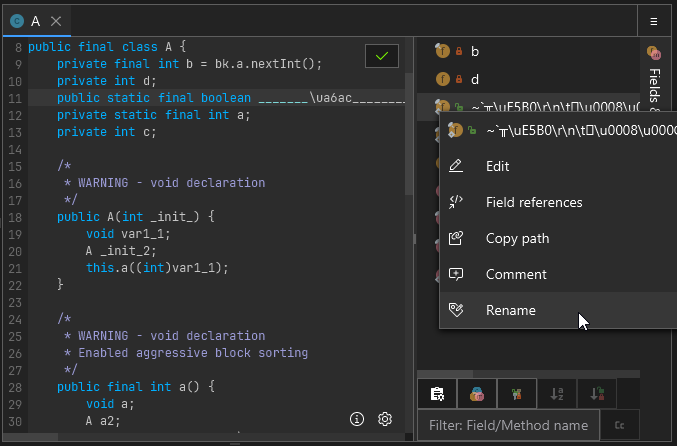
Task: Click line number 18 in gutter
Action: pos(15,217)
